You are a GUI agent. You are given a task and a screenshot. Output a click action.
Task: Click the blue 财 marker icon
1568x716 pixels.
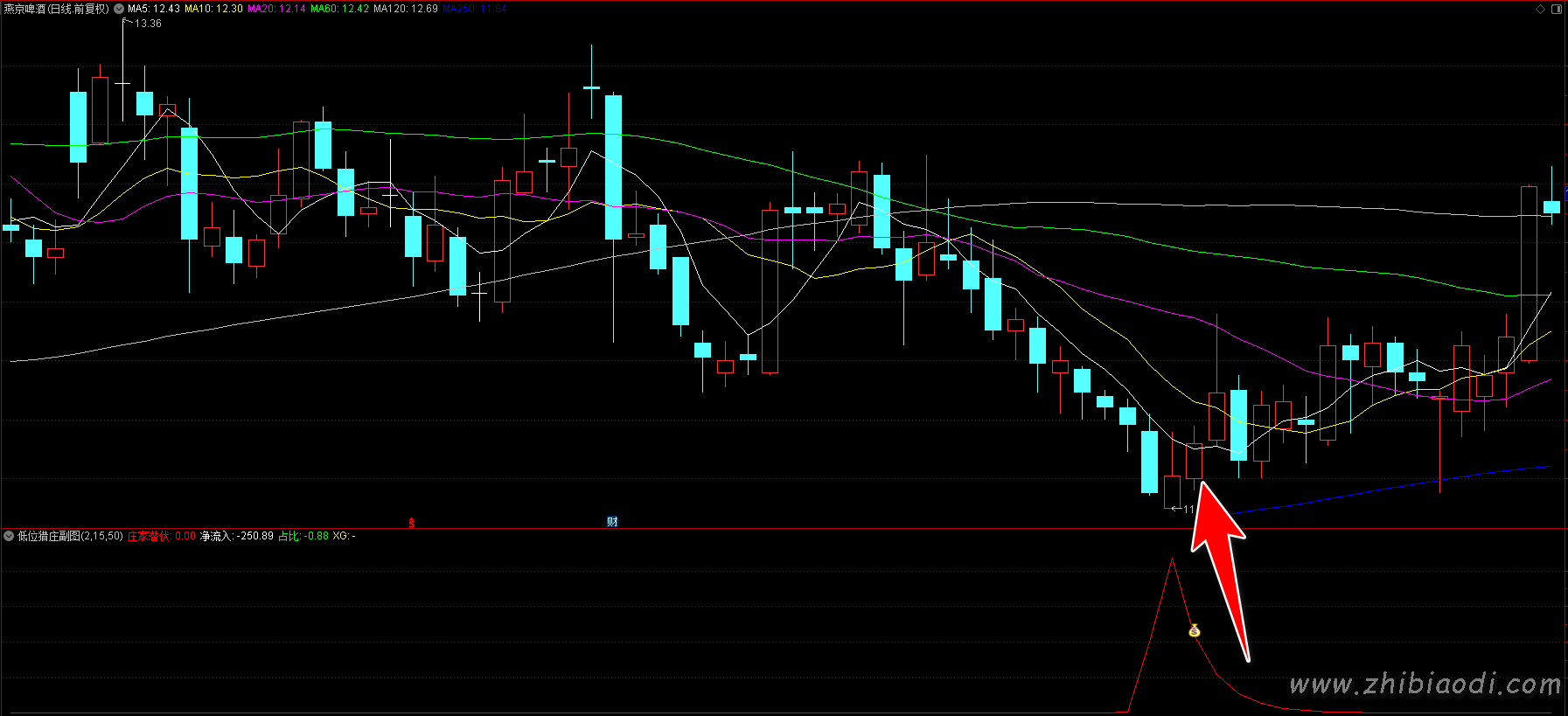[x=612, y=522]
